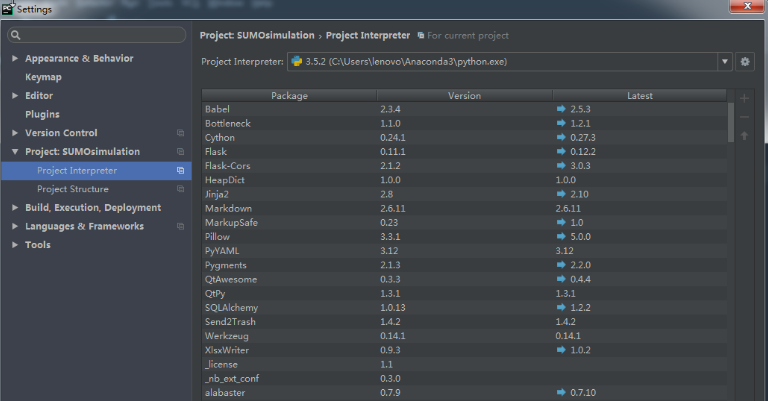Select the Pygments package row
Screen dimensions: 768x401
click(464, 265)
